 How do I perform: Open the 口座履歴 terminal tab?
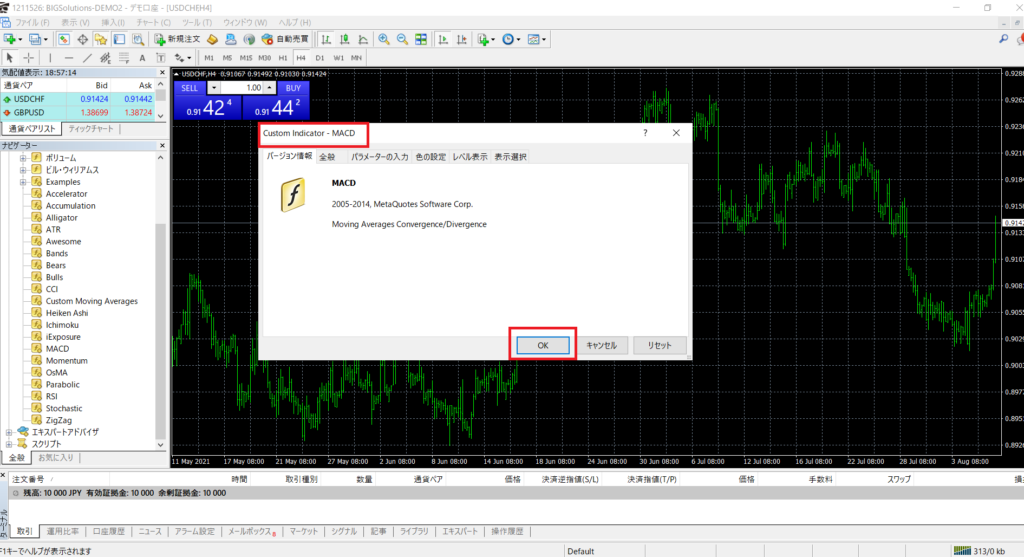[108, 532]
